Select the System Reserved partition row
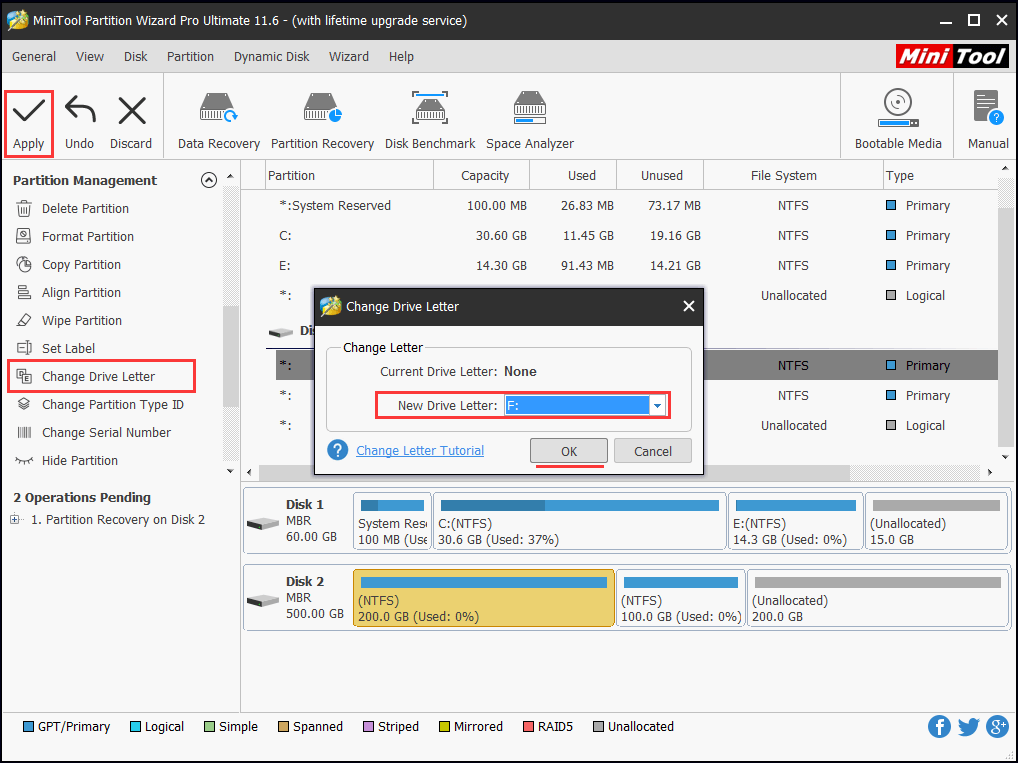 619,206
